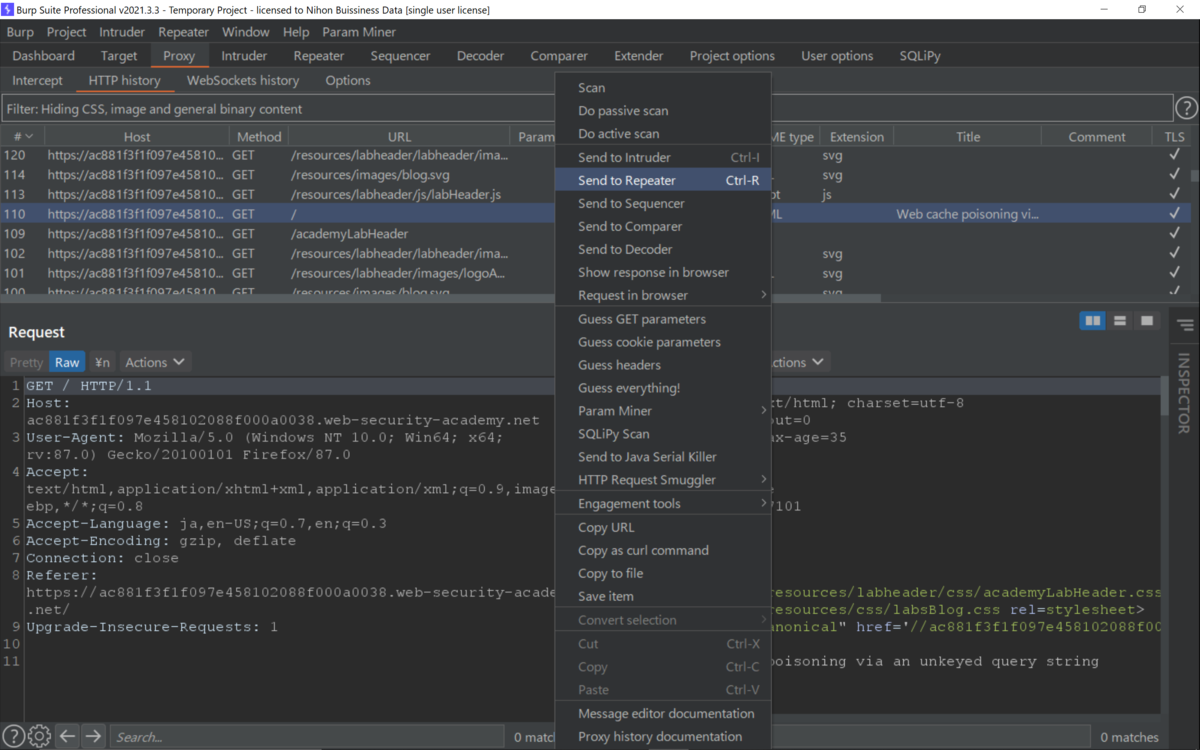Choose Send to Repeater
Viewport: 1200px width, 750px height.
tap(663, 180)
